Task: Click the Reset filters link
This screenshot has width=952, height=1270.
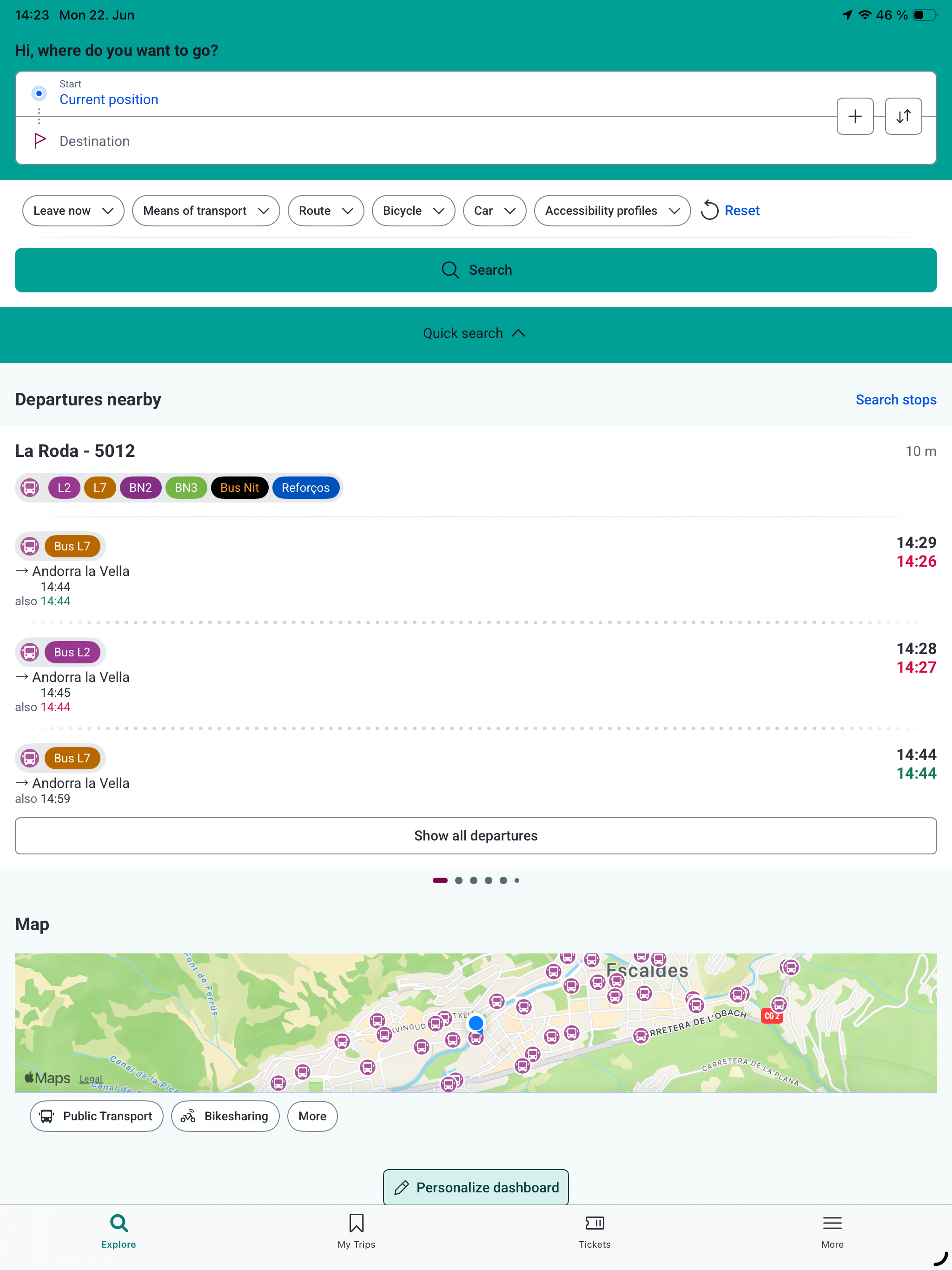Action: pos(730,211)
